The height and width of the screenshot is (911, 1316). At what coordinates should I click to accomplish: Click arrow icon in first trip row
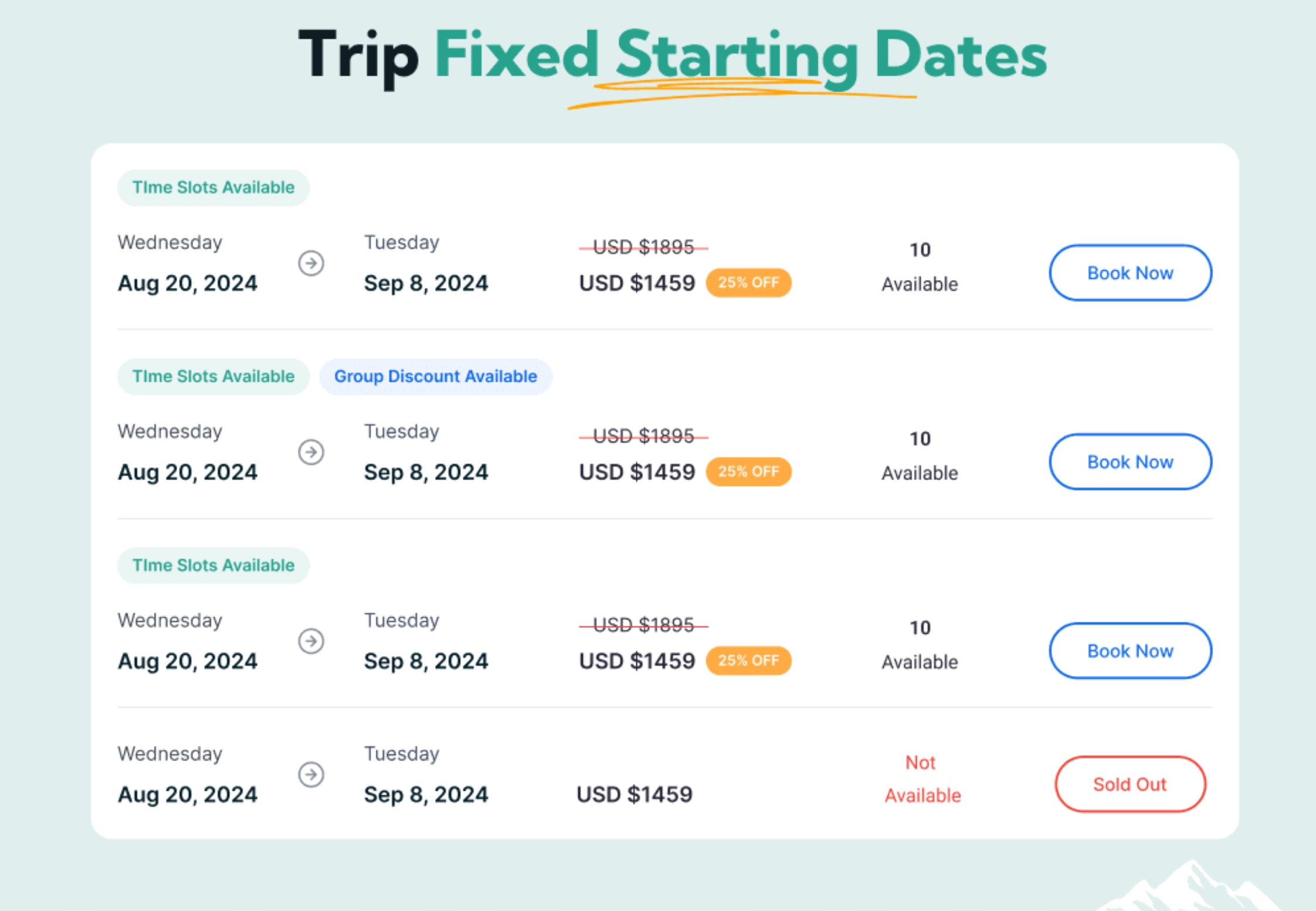pyautogui.click(x=311, y=263)
